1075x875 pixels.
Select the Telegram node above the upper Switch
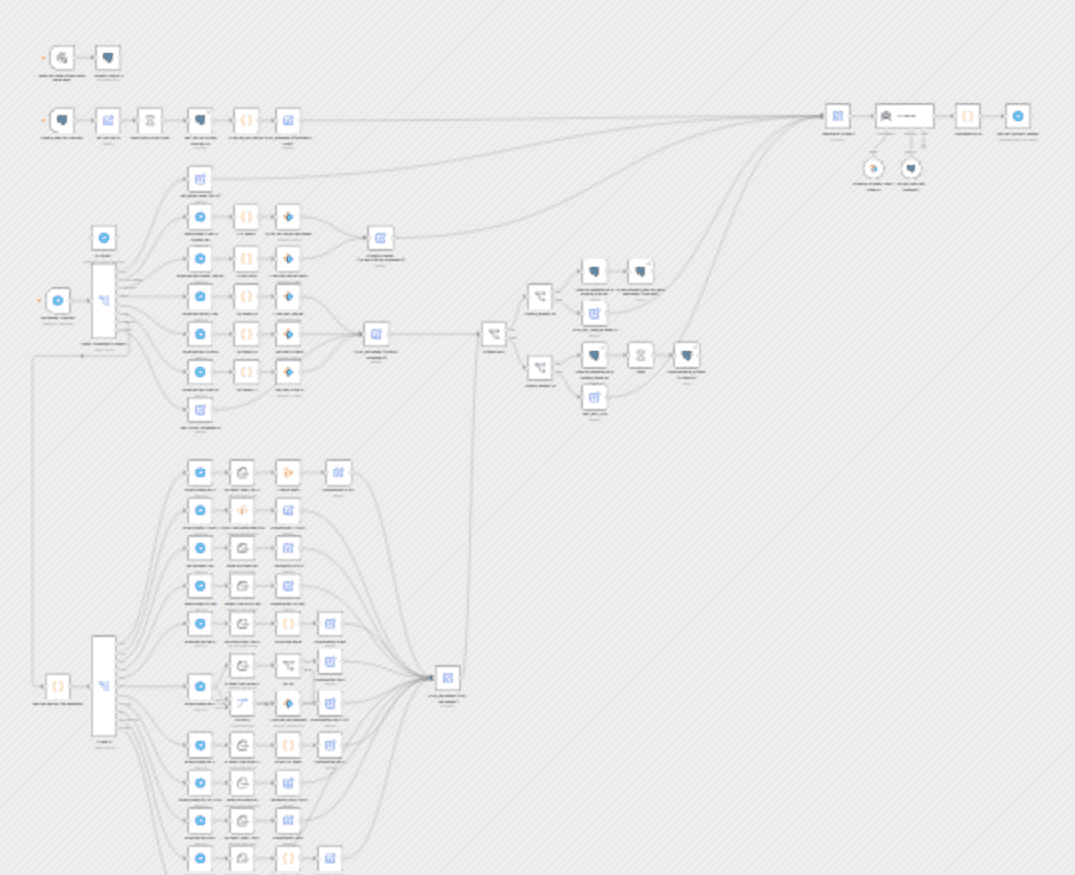[104, 238]
